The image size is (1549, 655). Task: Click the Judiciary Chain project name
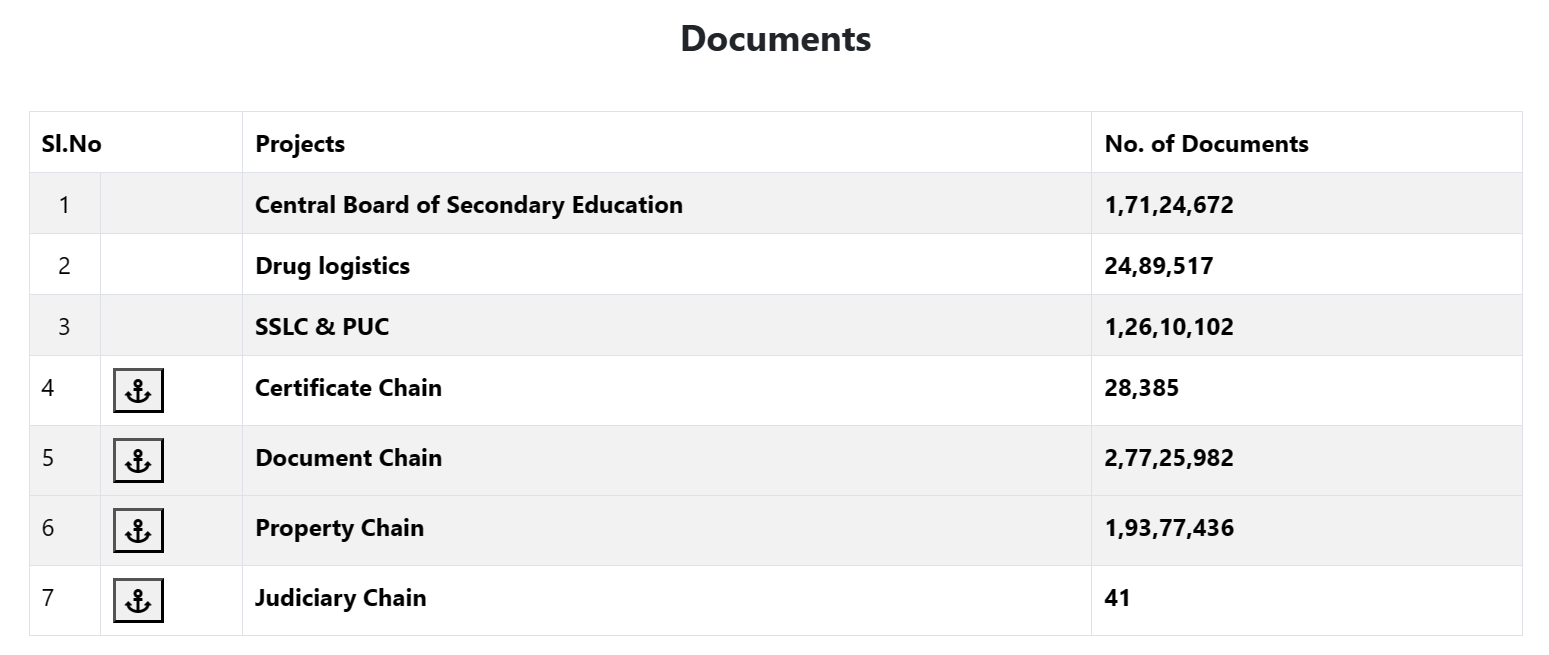[340, 598]
